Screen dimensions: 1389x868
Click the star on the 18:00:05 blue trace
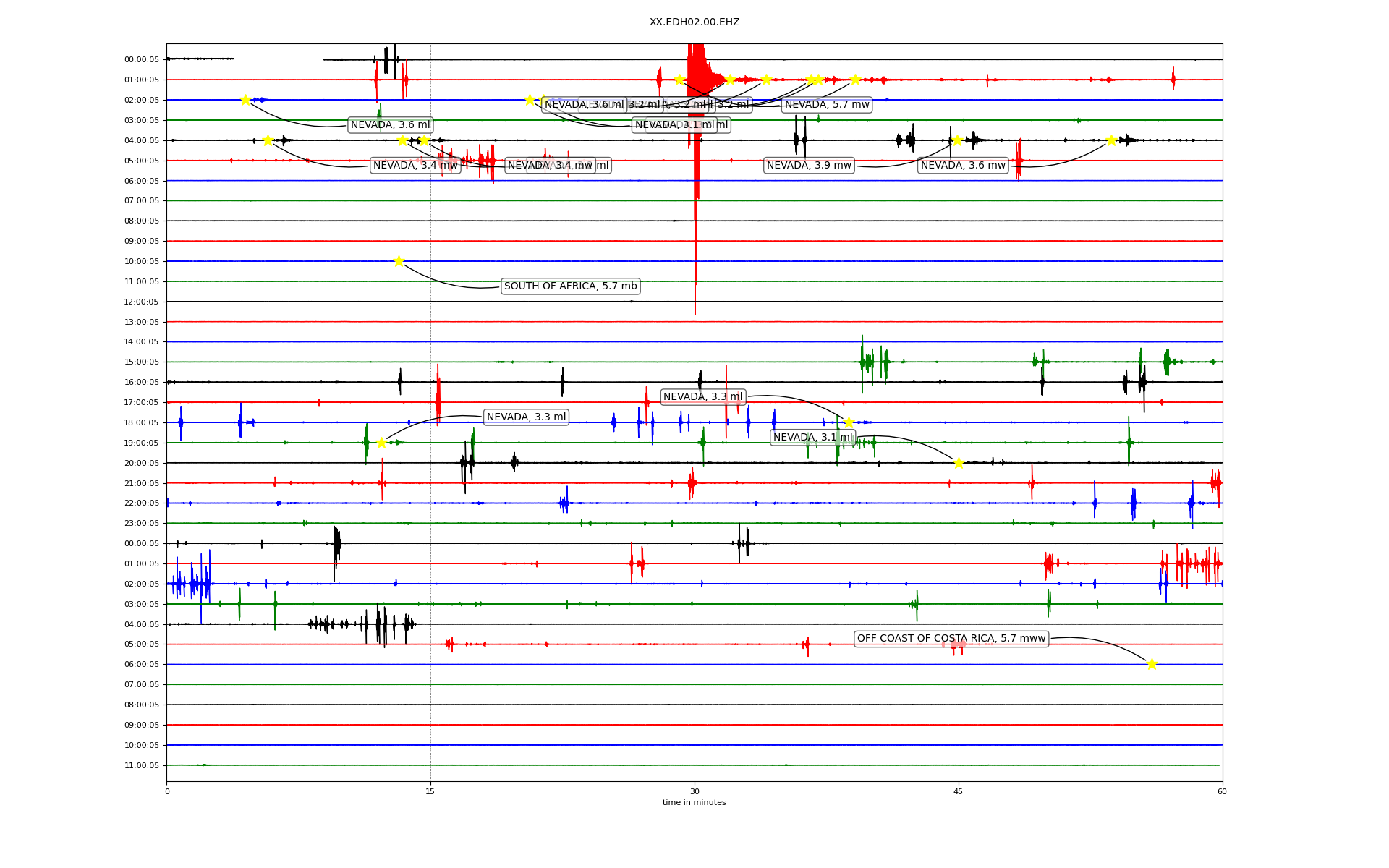pyautogui.click(x=849, y=422)
